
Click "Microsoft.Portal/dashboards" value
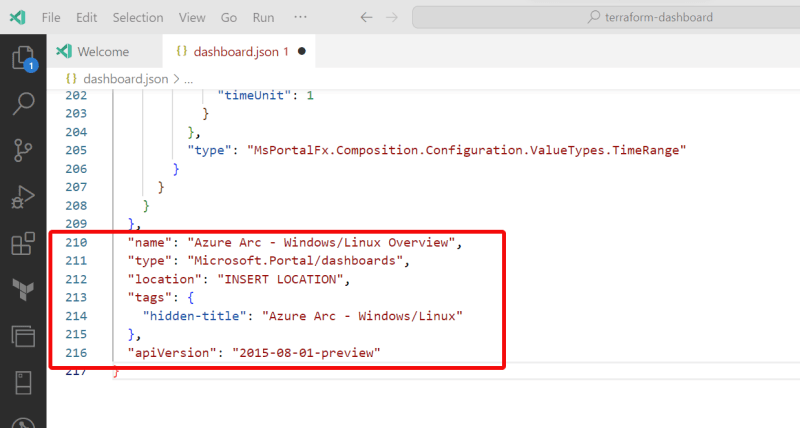pos(295,261)
